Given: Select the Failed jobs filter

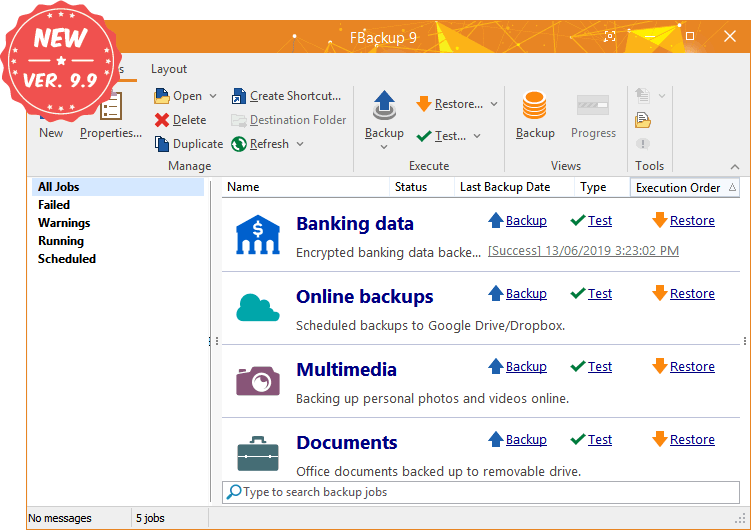Looking at the screenshot, I should [x=54, y=205].
